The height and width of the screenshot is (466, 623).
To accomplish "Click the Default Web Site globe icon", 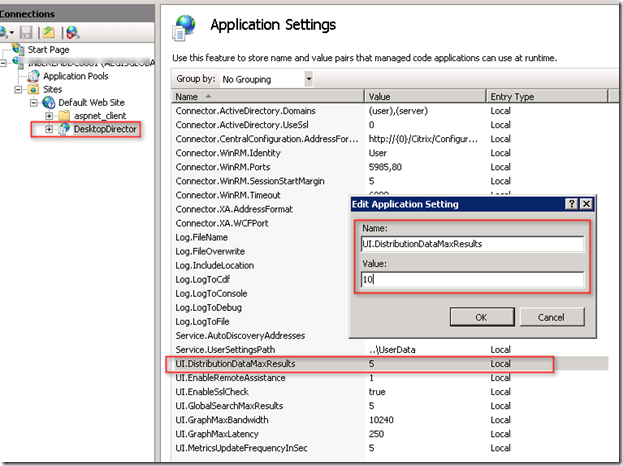I will [49, 103].
